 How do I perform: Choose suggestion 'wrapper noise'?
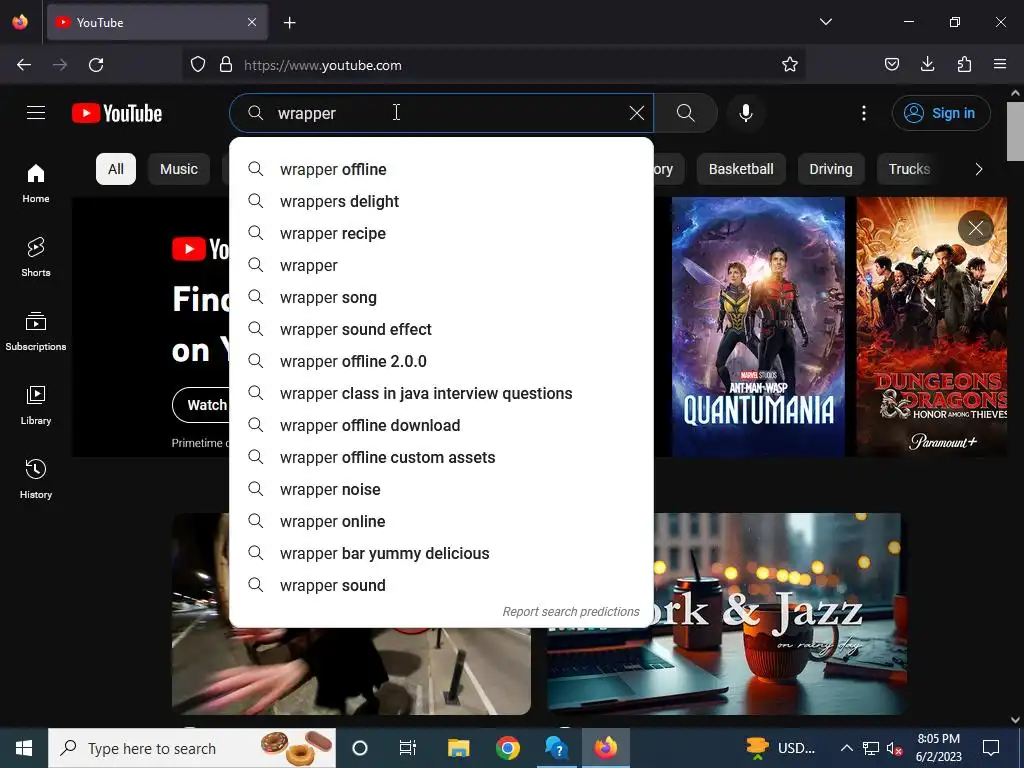point(441,489)
